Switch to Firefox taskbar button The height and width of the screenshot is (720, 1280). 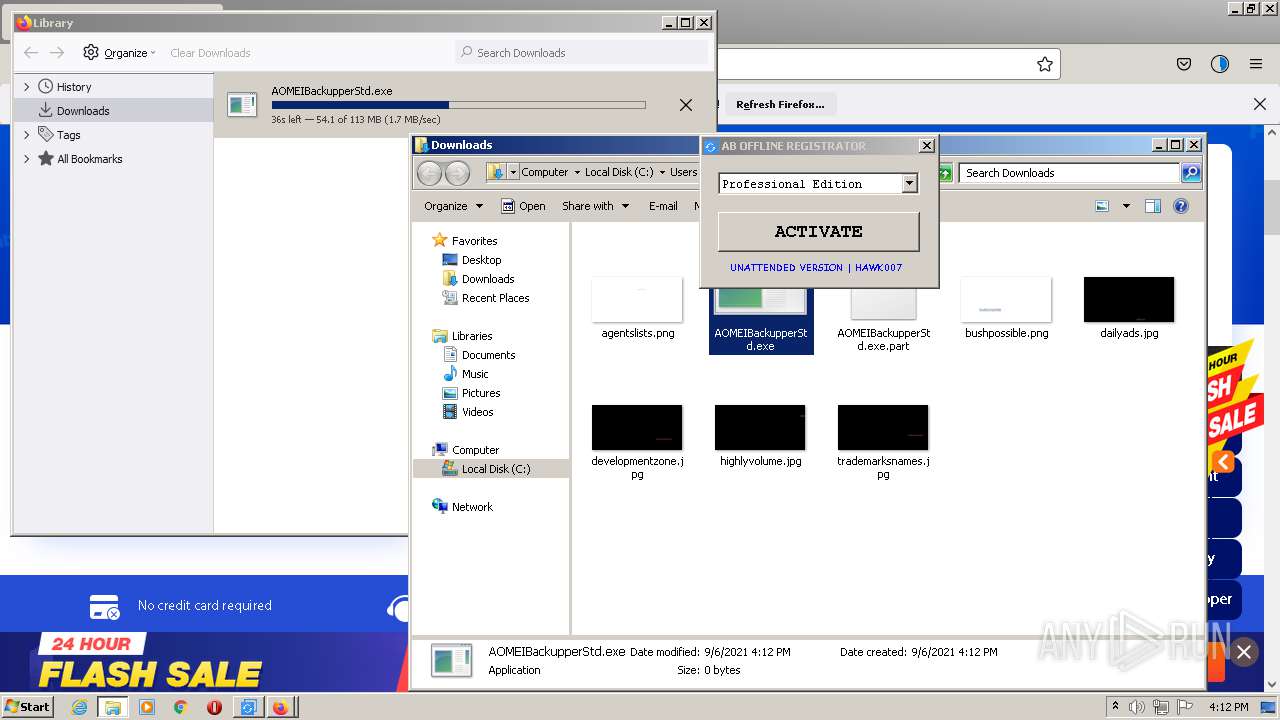(280, 707)
